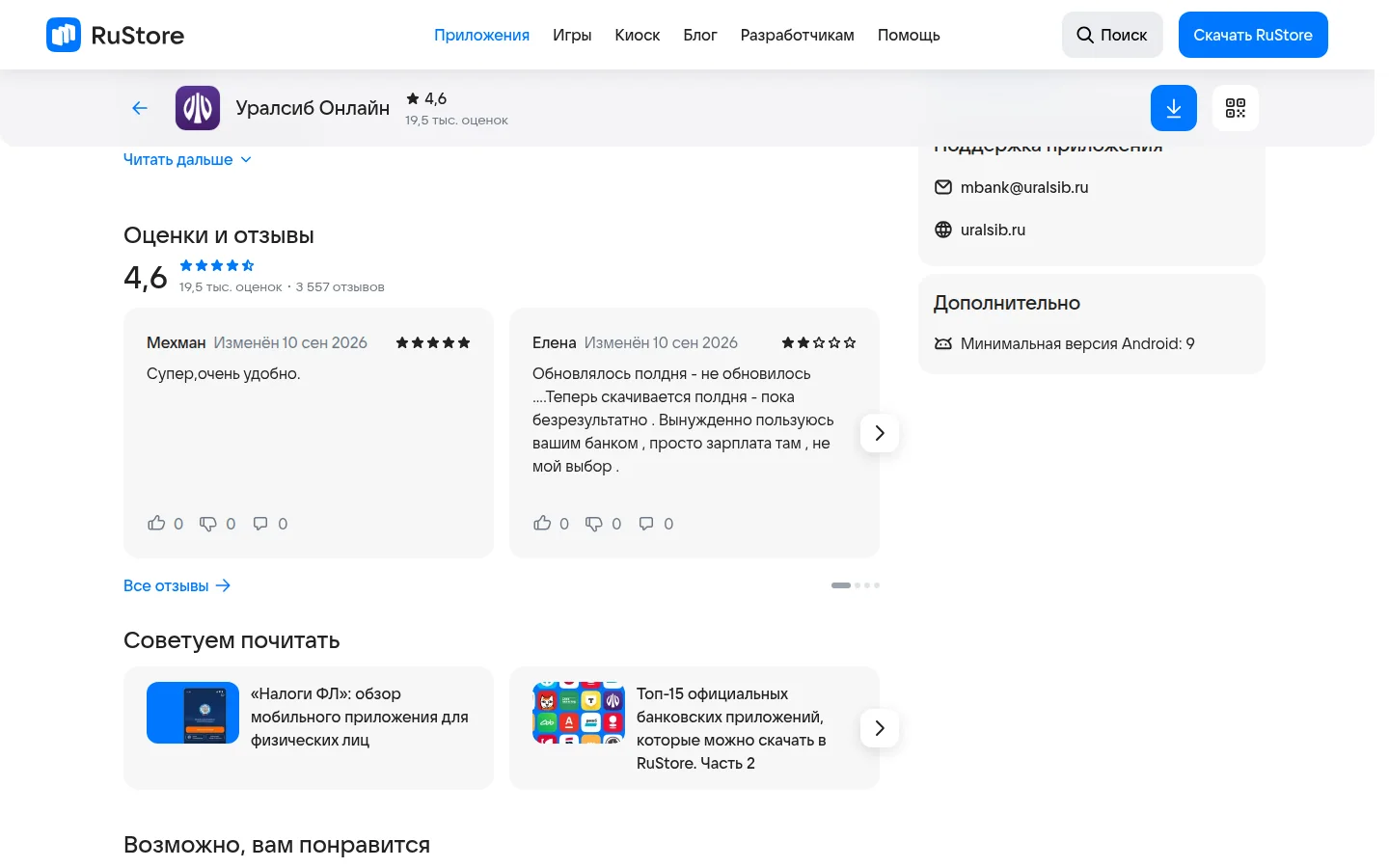Expand description with Читать дальше
The image size is (1389, 868).
click(187, 159)
